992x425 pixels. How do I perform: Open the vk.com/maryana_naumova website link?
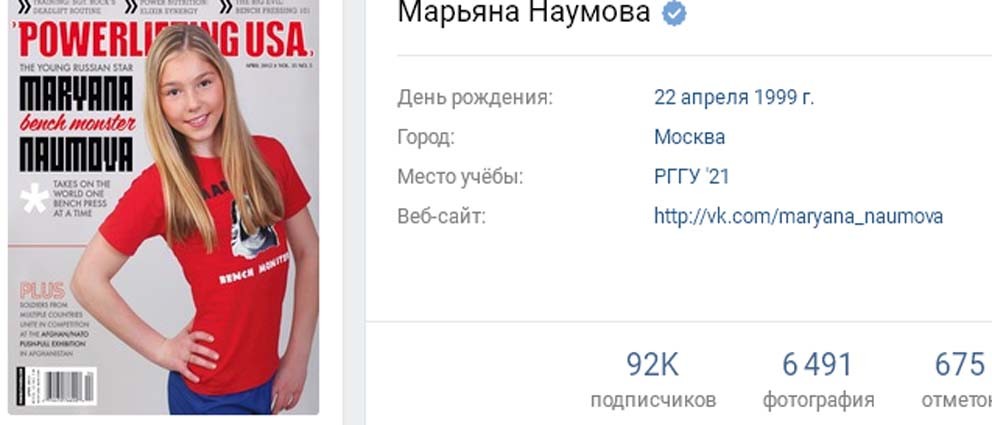(x=798, y=216)
